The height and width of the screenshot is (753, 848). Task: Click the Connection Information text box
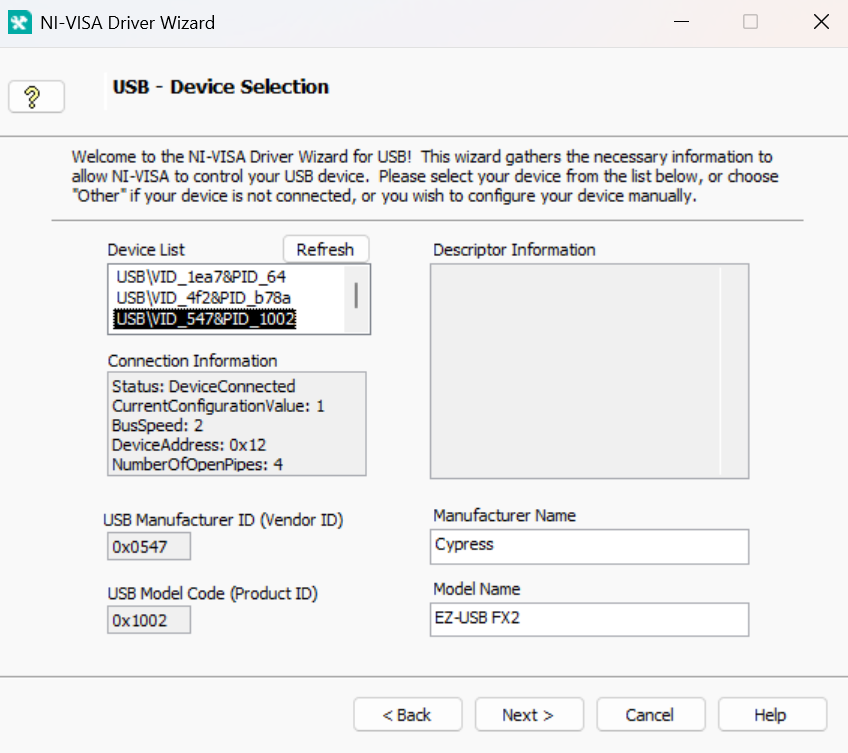coord(237,424)
